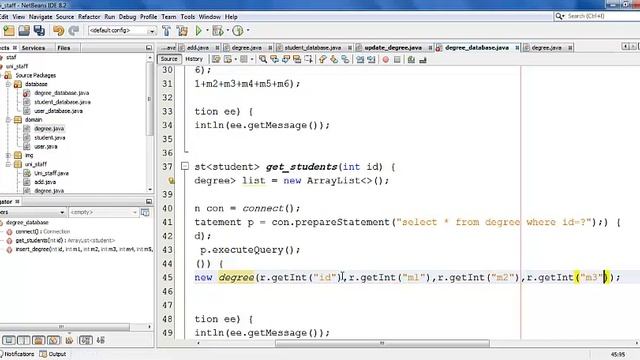Image resolution: width=640 pixels, height=360 pixels.
Task: Toggle Show Static Members filter in Navigator
Action: [x=39, y=340]
